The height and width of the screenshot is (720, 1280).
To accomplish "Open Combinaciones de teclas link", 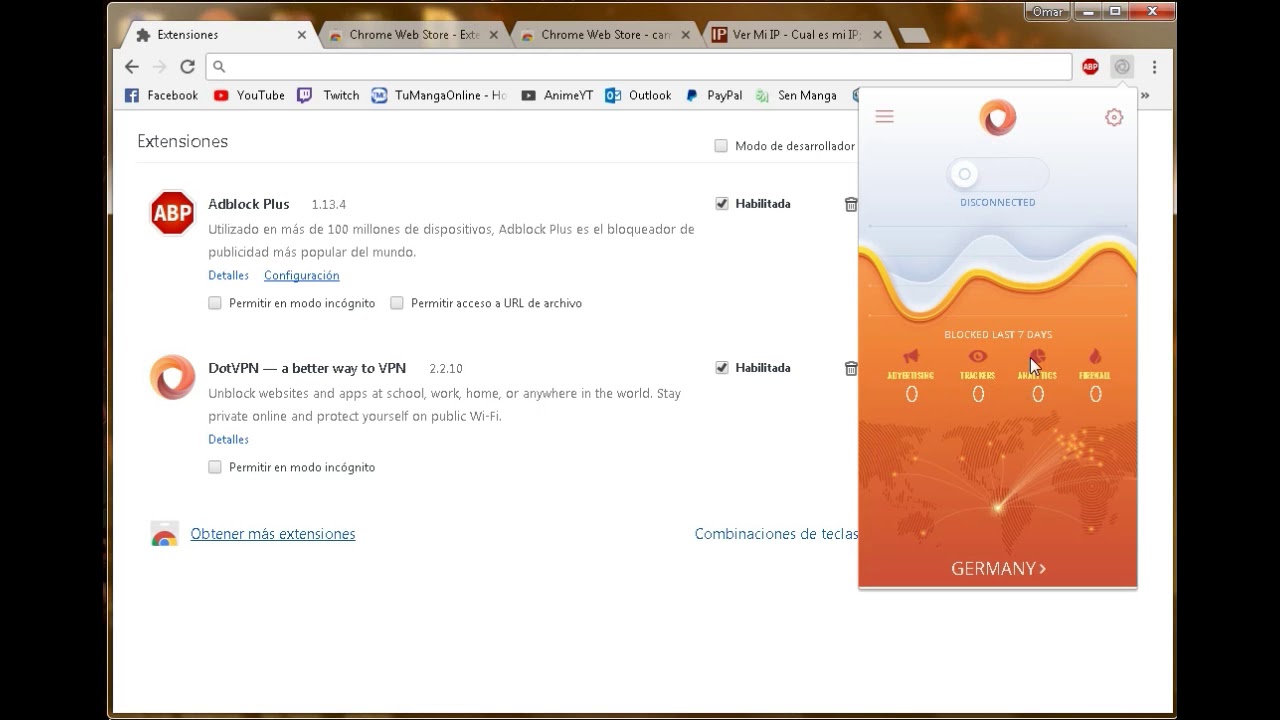I will point(776,534).
